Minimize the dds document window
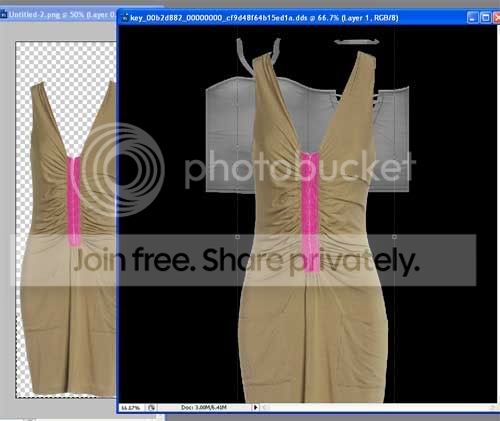The height and width of the screenshot is (421, 500). coord(472,18)
